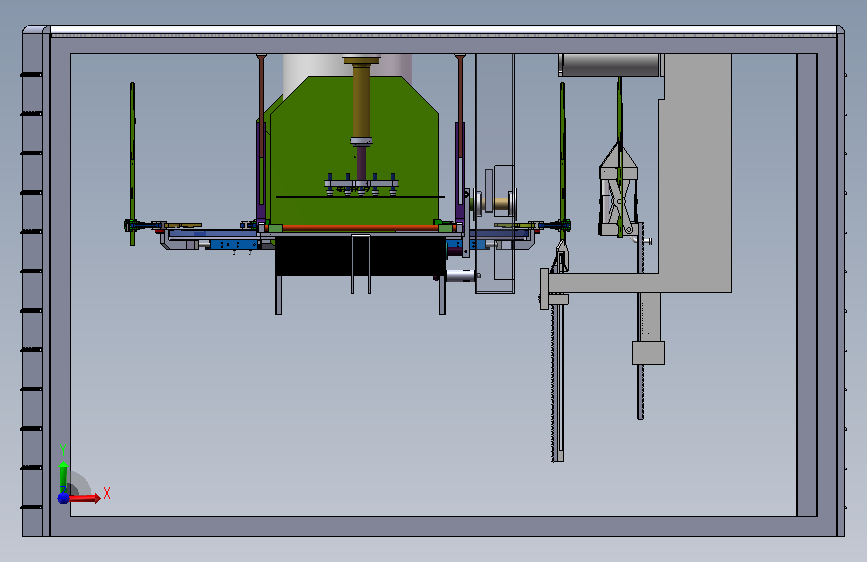Select the small gray square block on the lower rod
This screenshot has height=562, width=867.
coord(649,353)
